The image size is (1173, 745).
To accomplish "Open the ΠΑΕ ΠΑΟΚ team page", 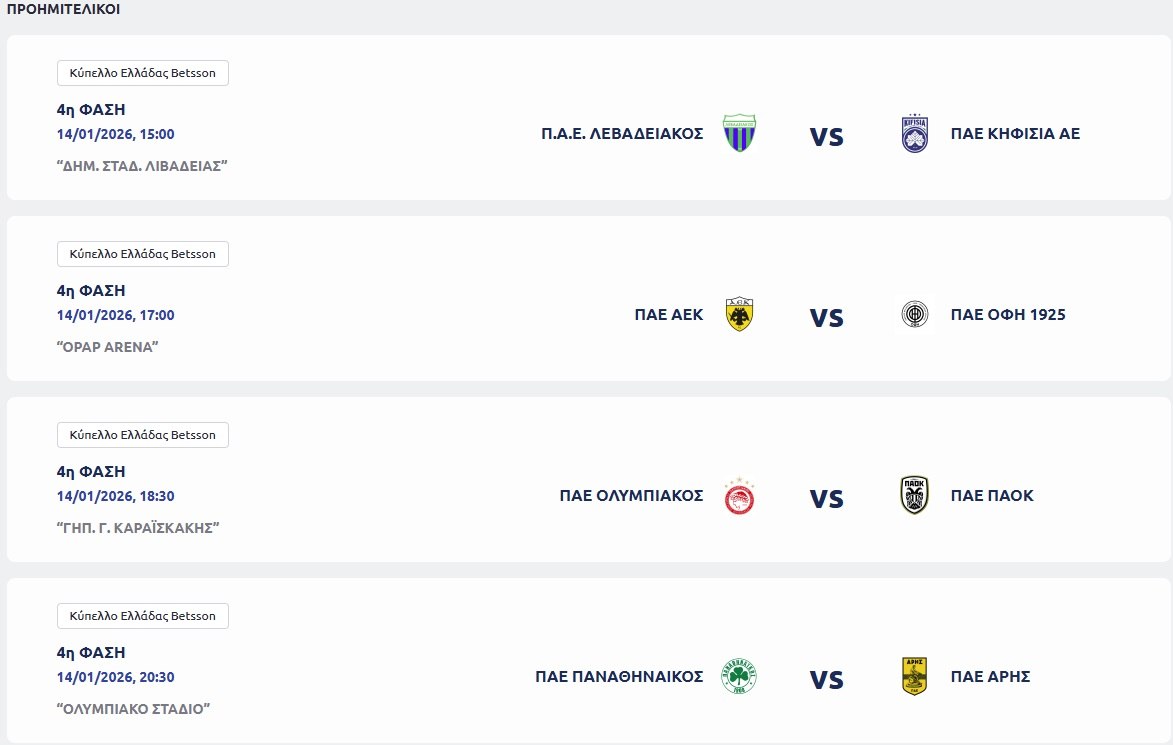I will click(x=992, y=496).
